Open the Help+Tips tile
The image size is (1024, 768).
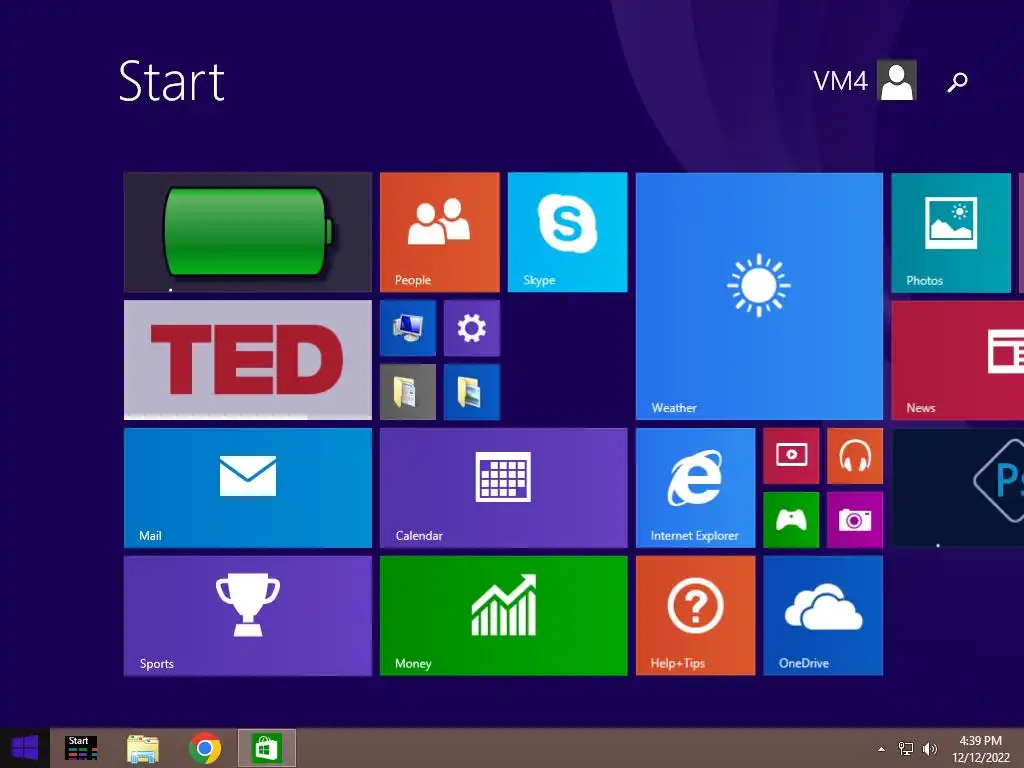pos(696,616)
